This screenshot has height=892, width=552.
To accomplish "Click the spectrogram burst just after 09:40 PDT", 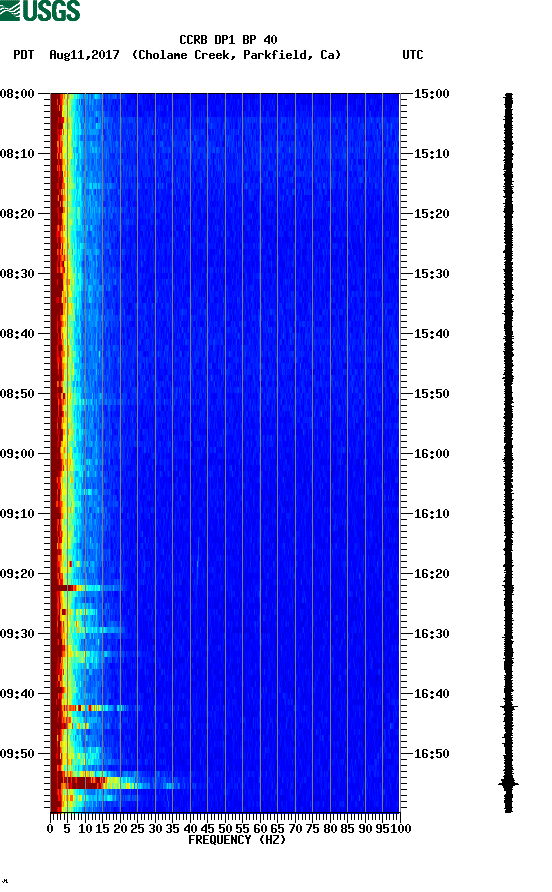I will pyautogui.click(x=94, y=708).
